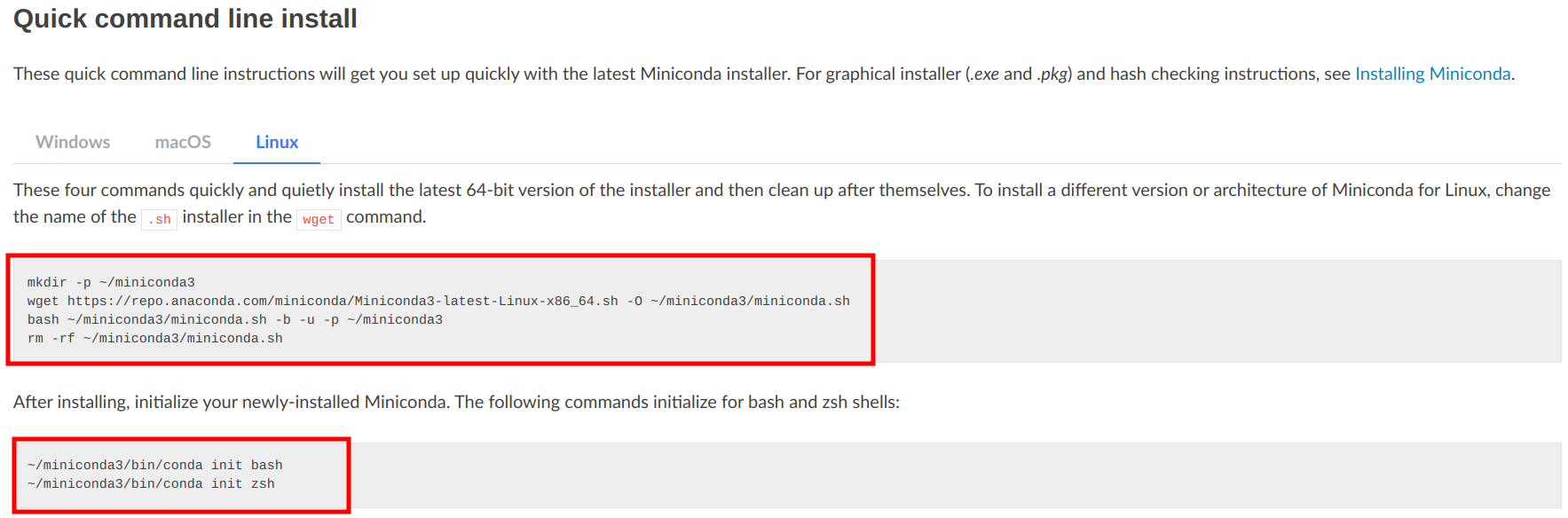Click the rm -rf miniconda.sh command line
Image resolution: width=1568 pixels, height=518 pixels.
pyautogui.click(x=155, y=338)
